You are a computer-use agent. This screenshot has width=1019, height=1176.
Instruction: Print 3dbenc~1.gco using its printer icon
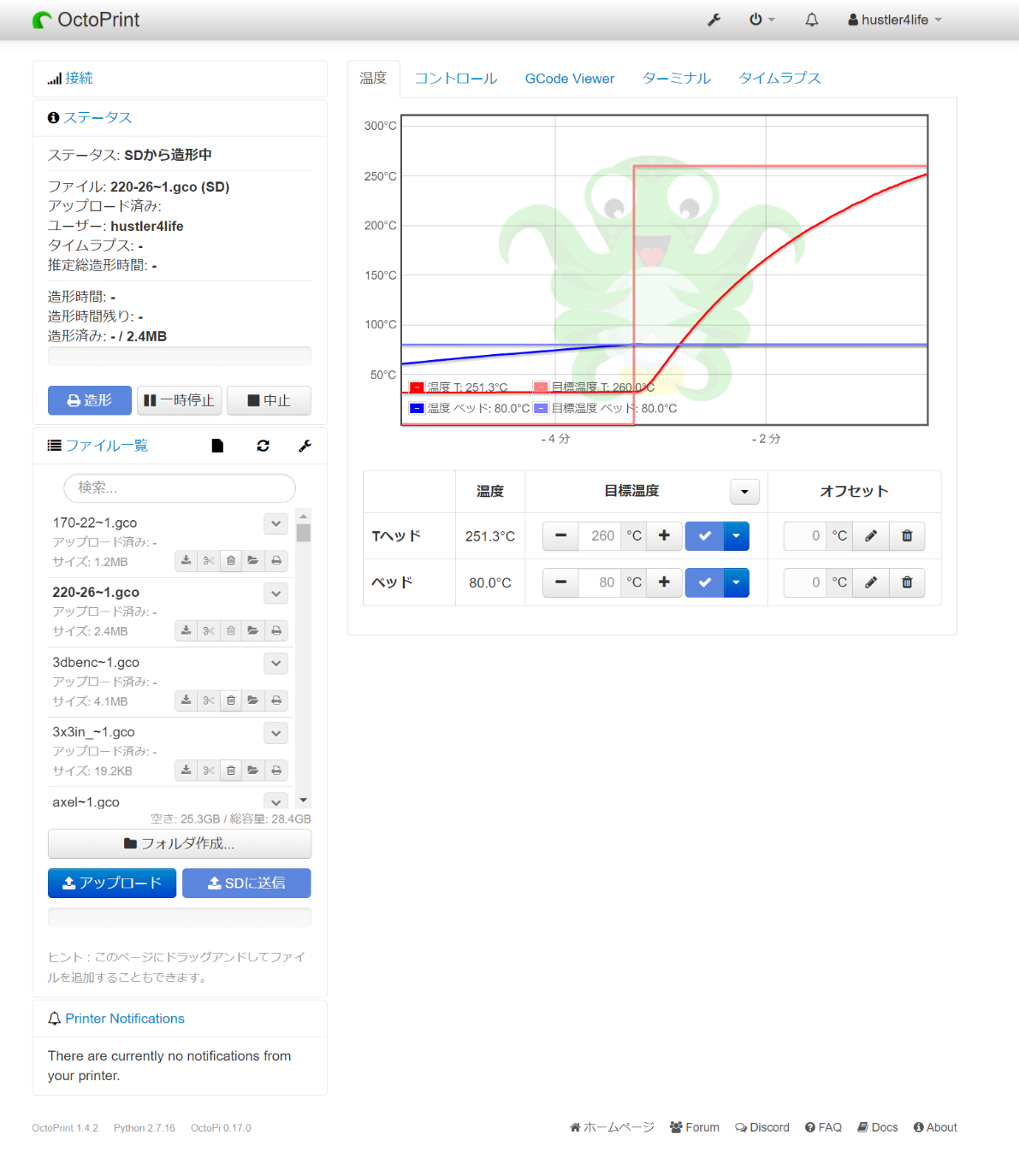[276, 700]
